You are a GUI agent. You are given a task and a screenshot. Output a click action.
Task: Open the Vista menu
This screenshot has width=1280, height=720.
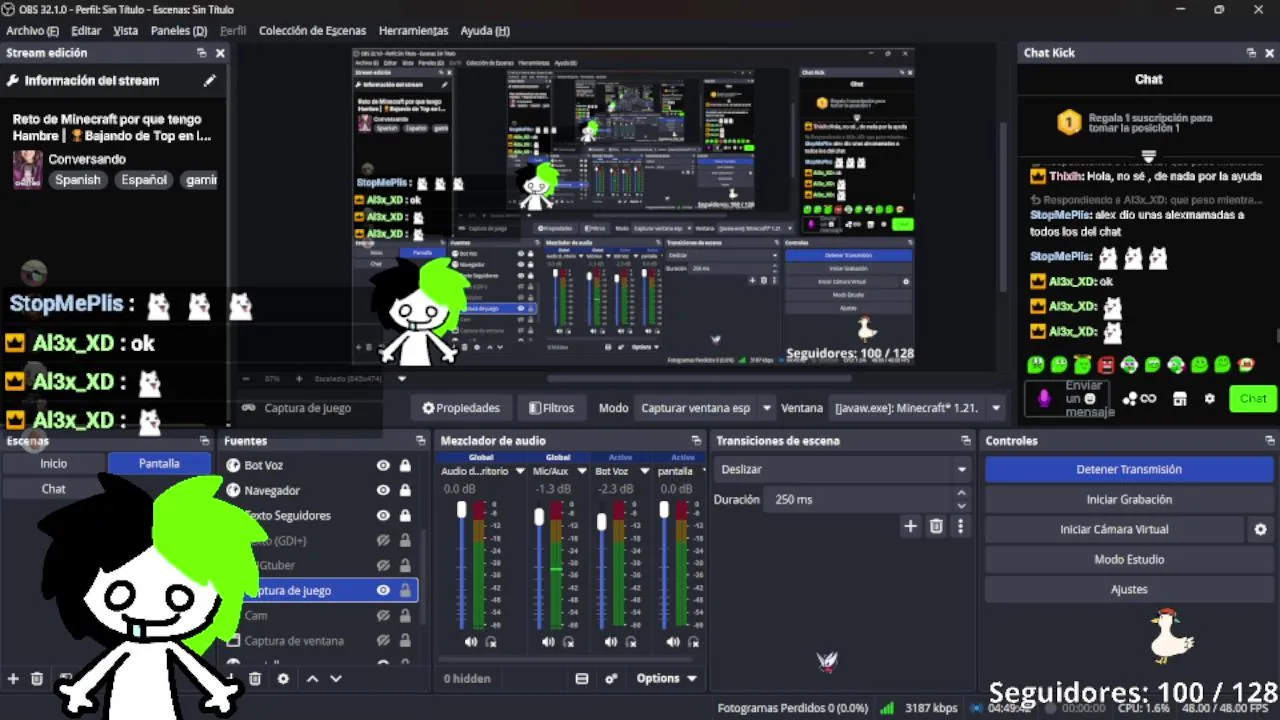126,31
